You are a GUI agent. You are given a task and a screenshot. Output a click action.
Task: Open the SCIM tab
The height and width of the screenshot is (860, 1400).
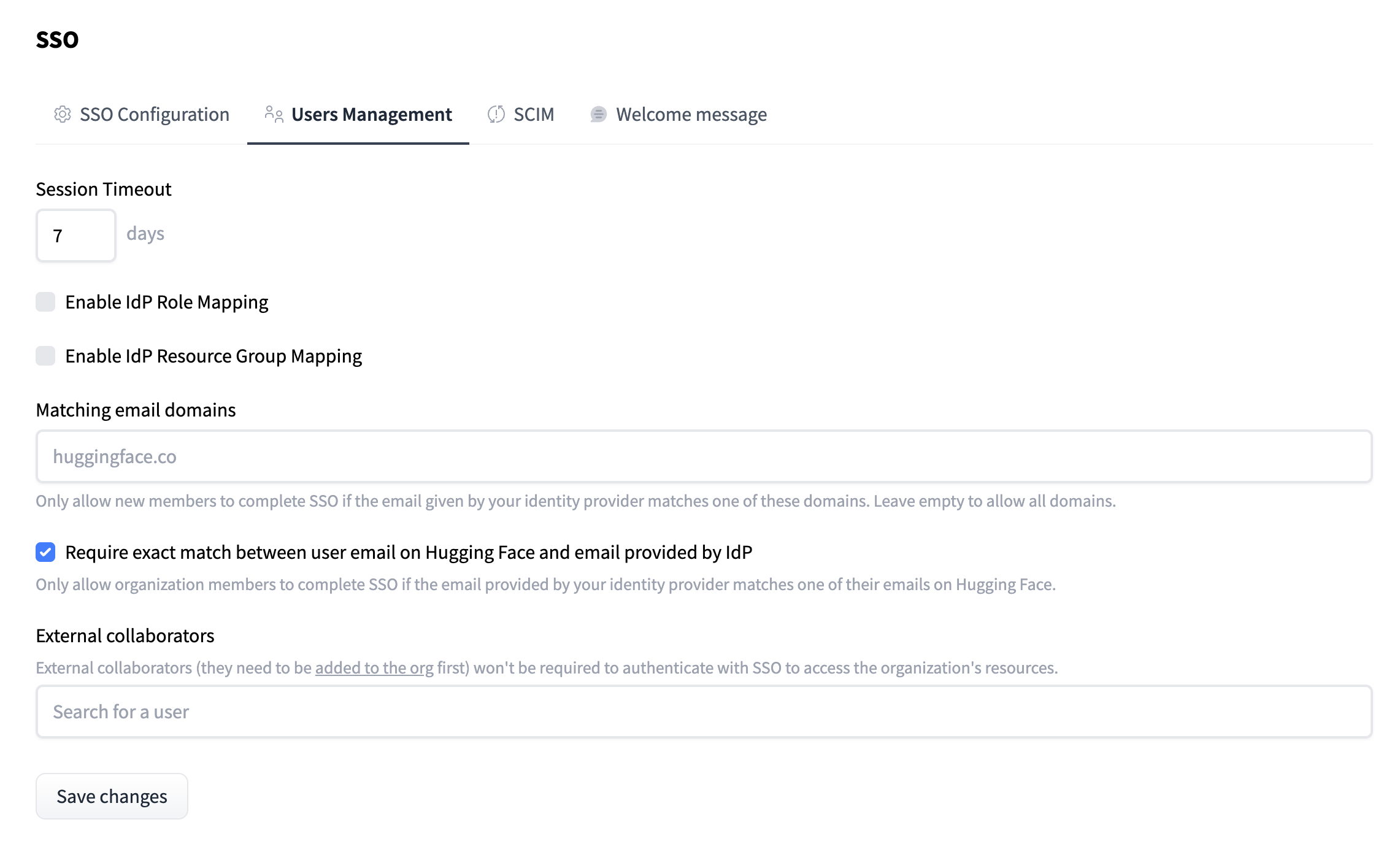533,115
